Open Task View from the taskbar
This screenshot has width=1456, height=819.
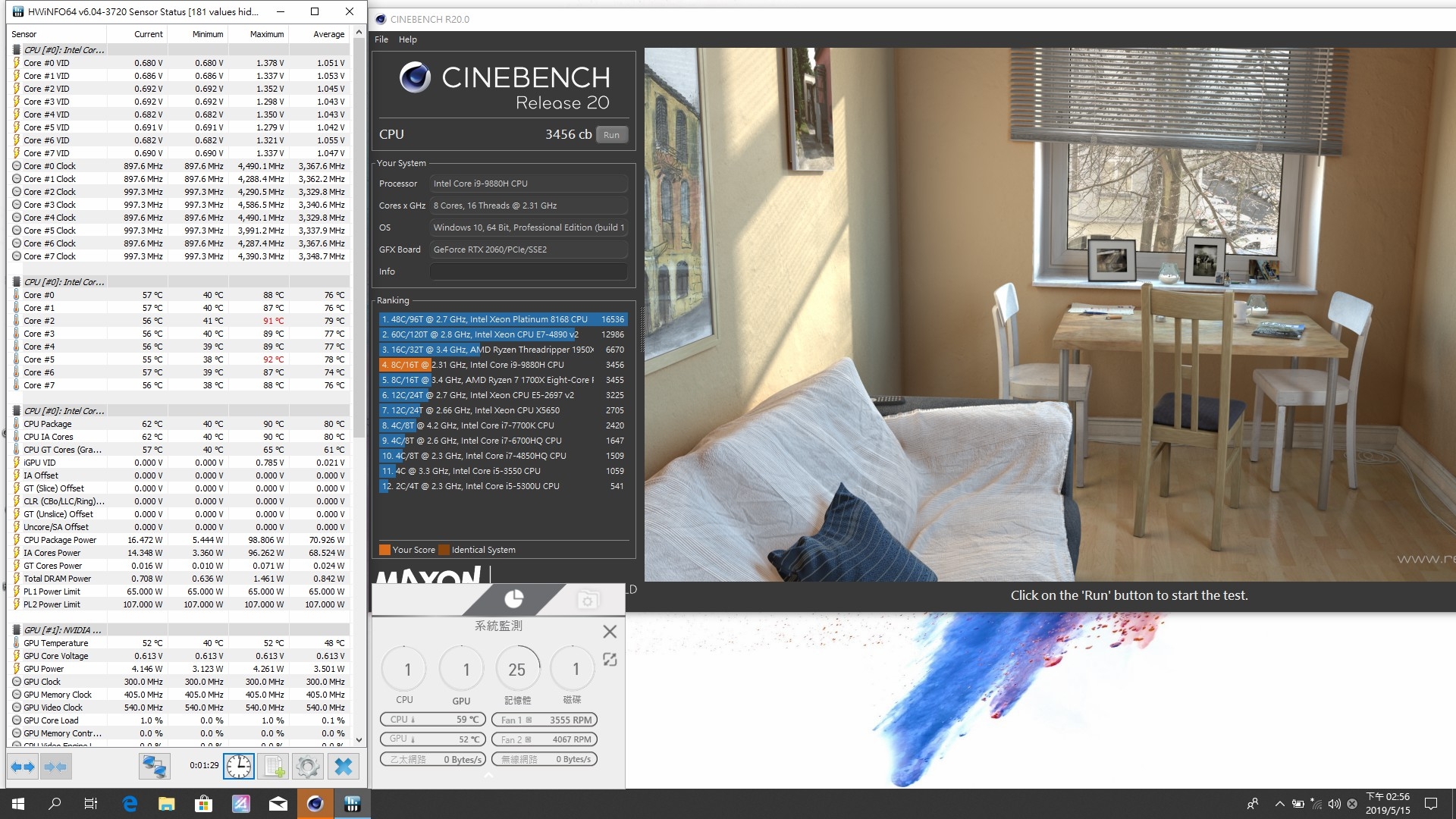coord(91,804)
